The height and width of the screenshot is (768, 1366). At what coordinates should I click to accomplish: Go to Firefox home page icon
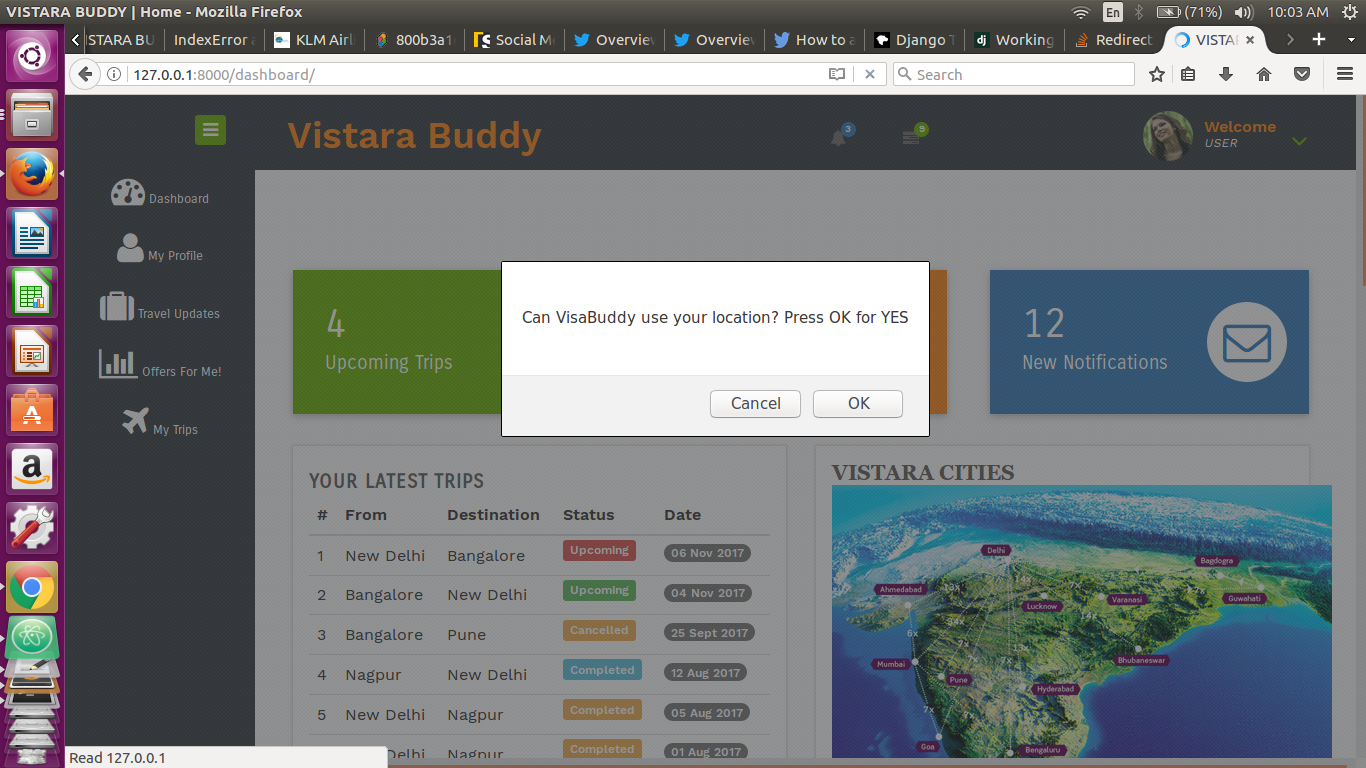tap(1264, 74)
